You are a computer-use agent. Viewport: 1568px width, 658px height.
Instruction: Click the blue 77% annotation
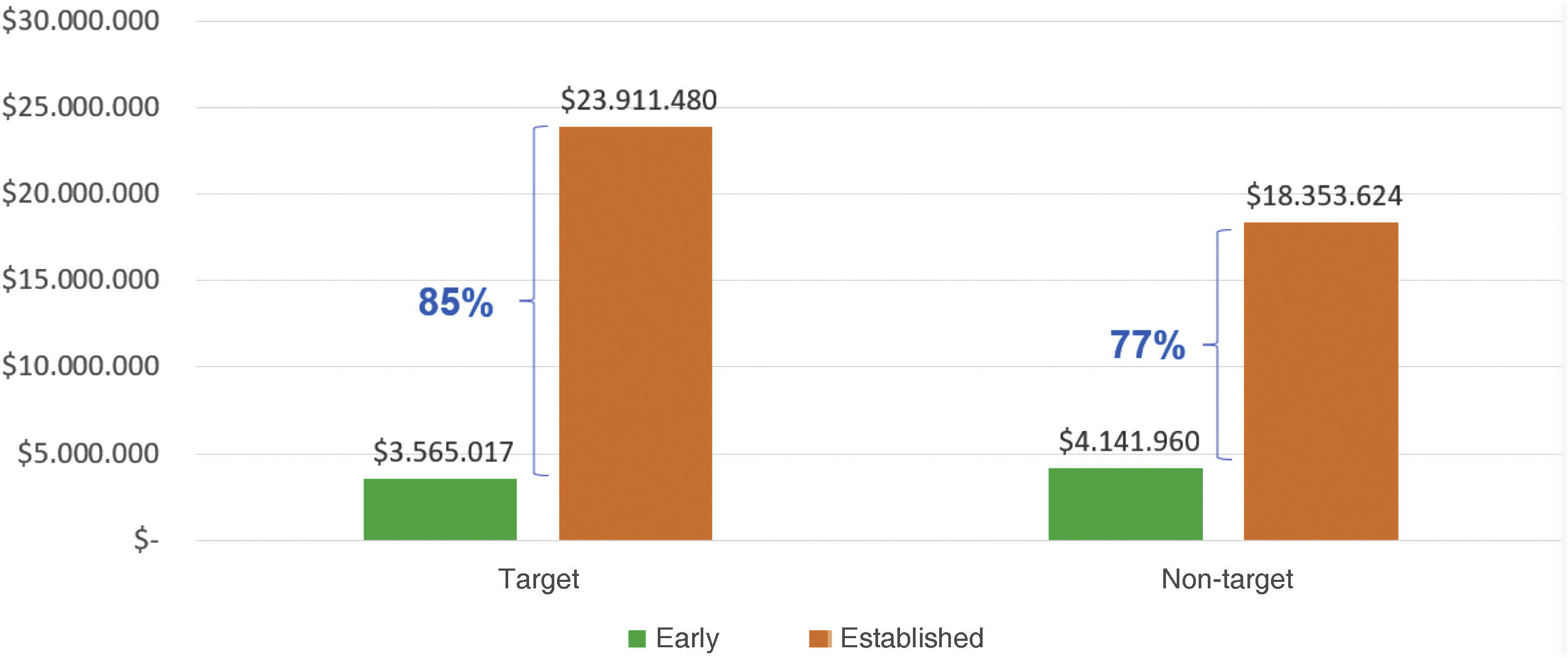tap(1147, 345)
